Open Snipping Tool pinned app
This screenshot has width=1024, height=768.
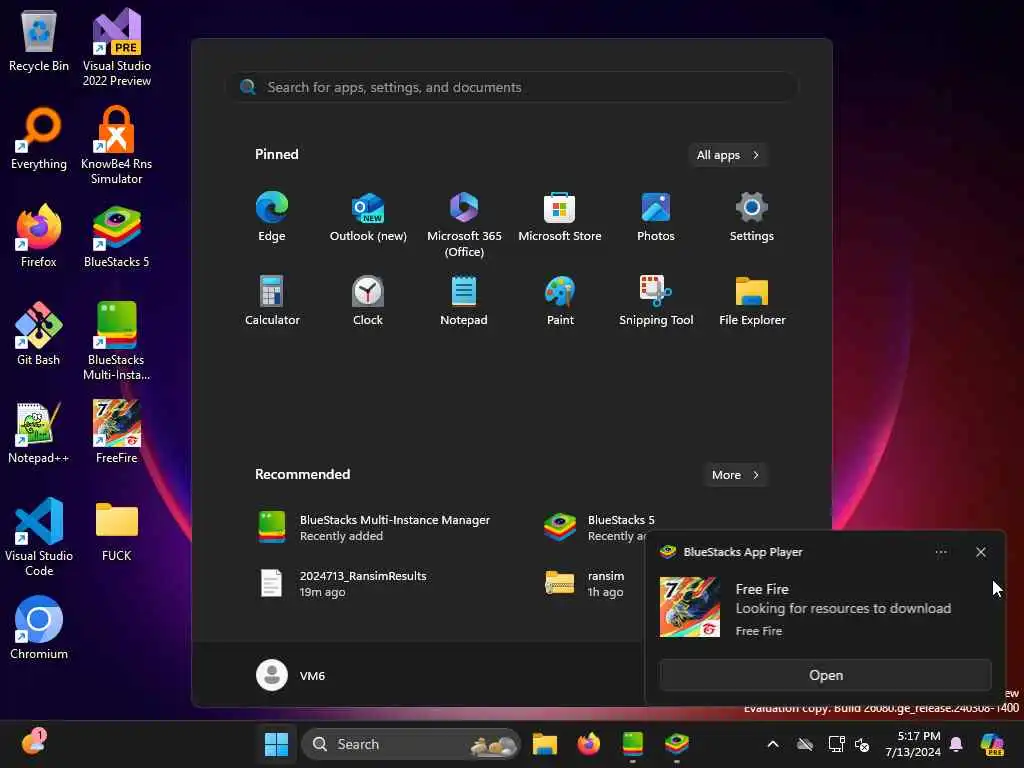(656, 301)
